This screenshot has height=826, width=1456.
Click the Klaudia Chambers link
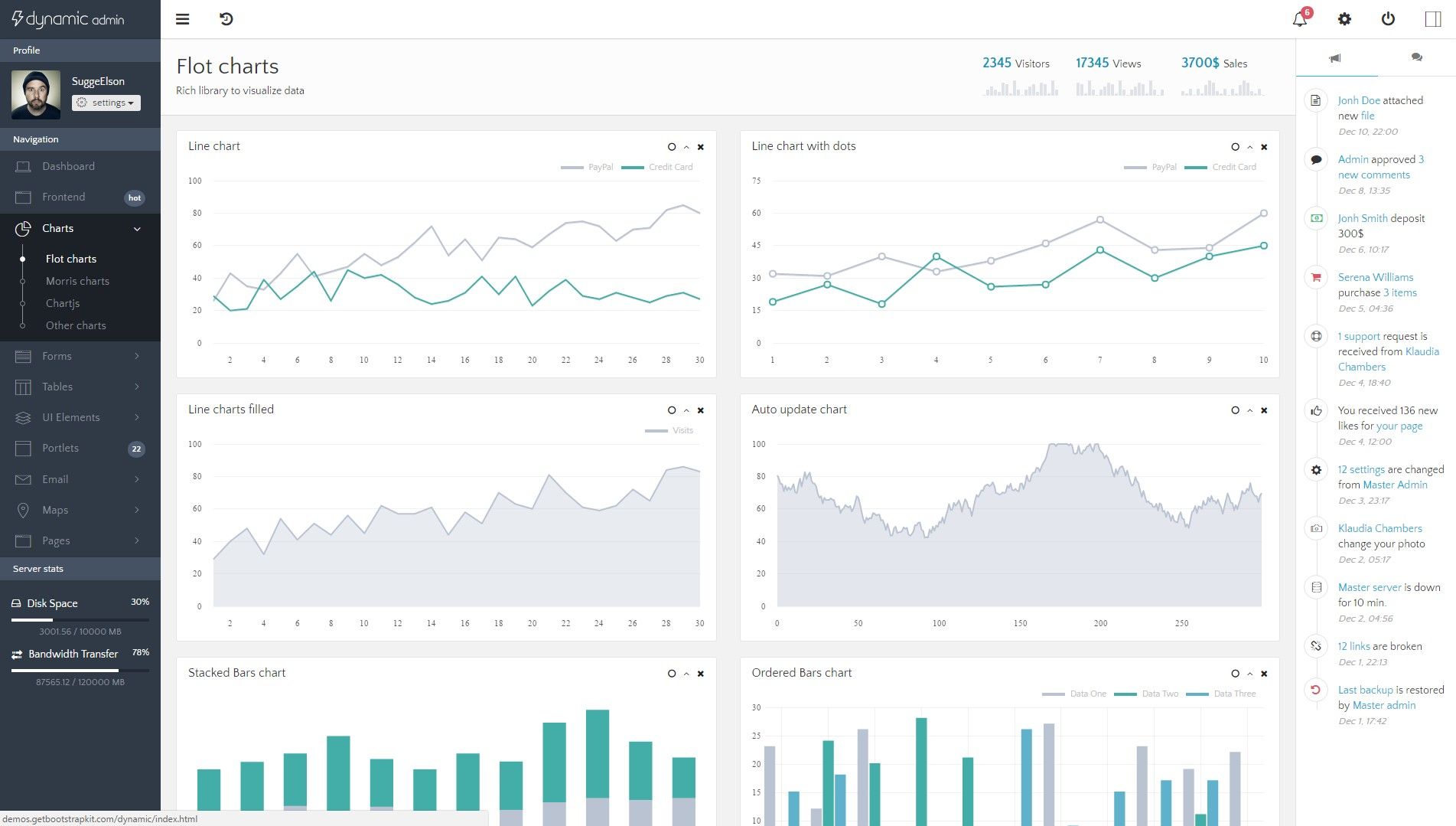point(1379,528)
